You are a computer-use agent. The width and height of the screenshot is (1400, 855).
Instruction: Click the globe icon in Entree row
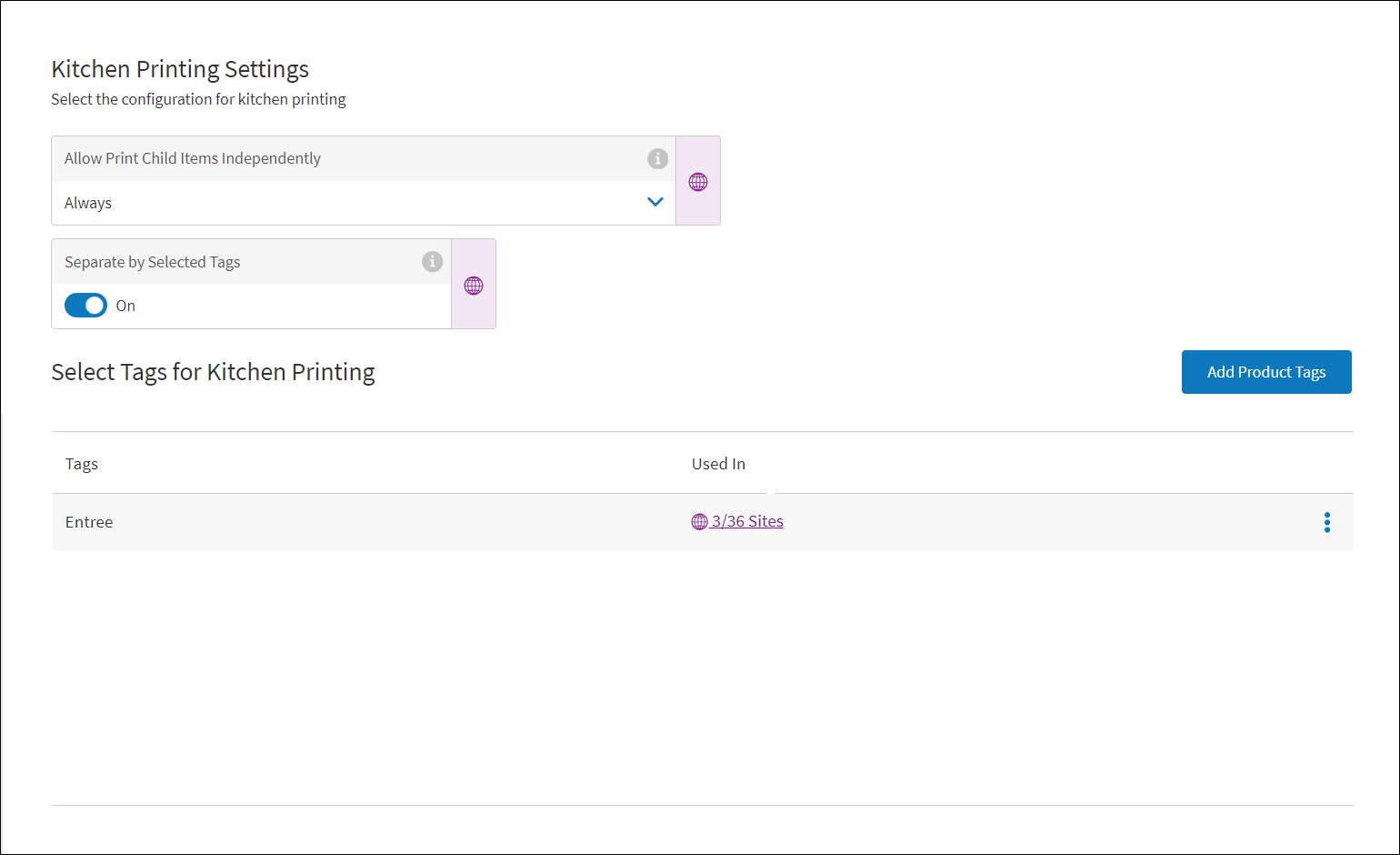tap(699, 522)
